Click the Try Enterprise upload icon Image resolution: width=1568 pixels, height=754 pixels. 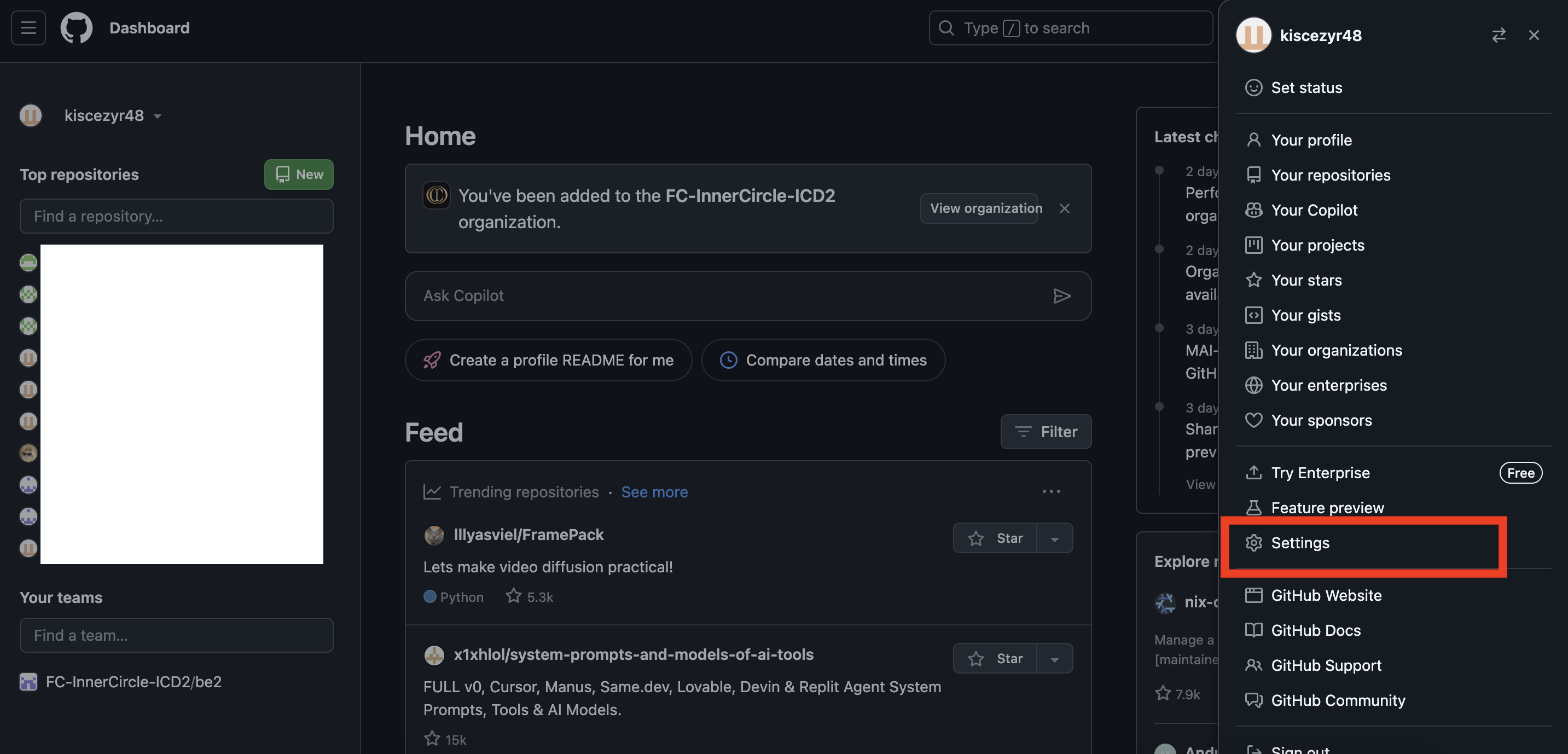(1253, 473)
